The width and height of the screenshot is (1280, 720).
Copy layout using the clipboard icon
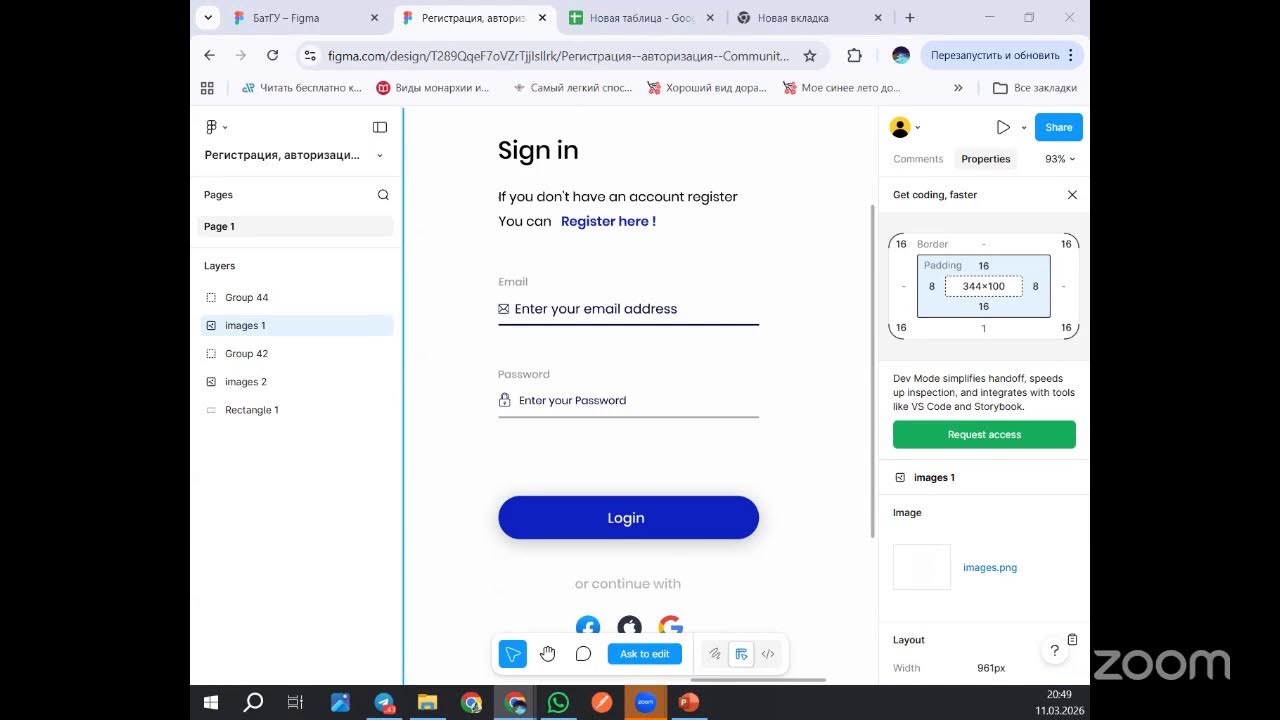1072,640
